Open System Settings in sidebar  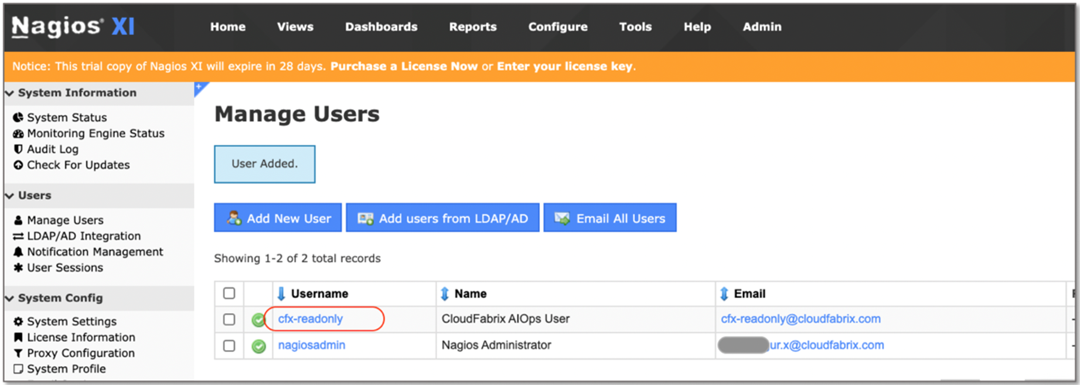coord(72,322)
